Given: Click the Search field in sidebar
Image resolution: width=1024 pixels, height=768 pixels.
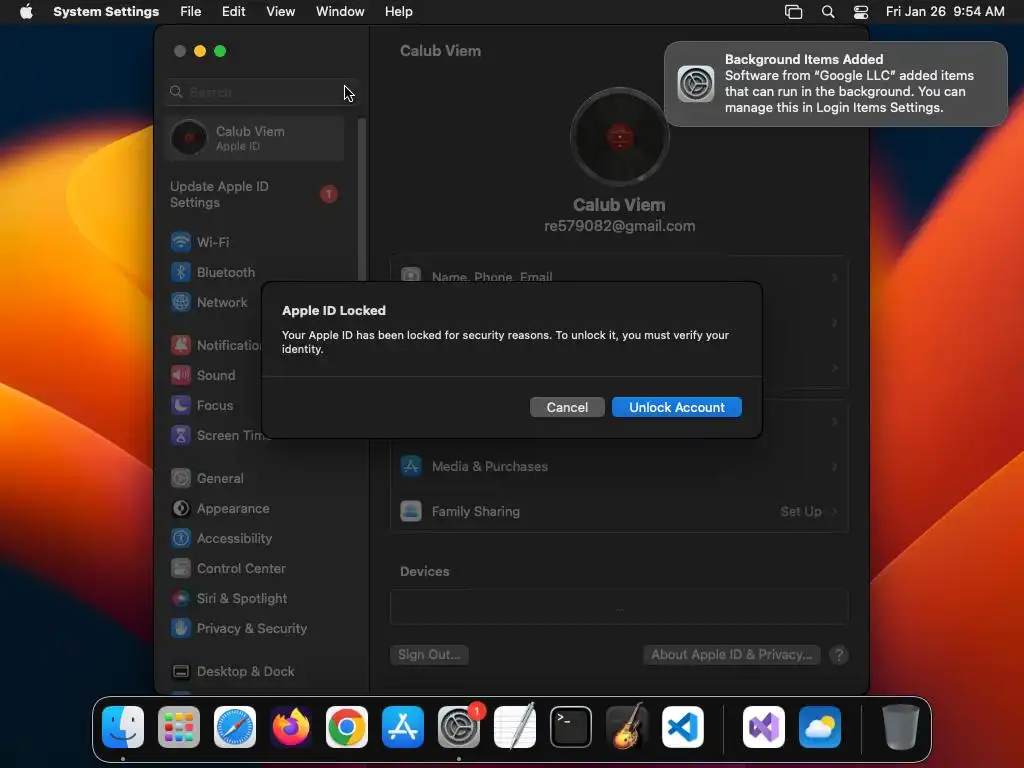Looking at the screenshot, I should tap(261, 92).
